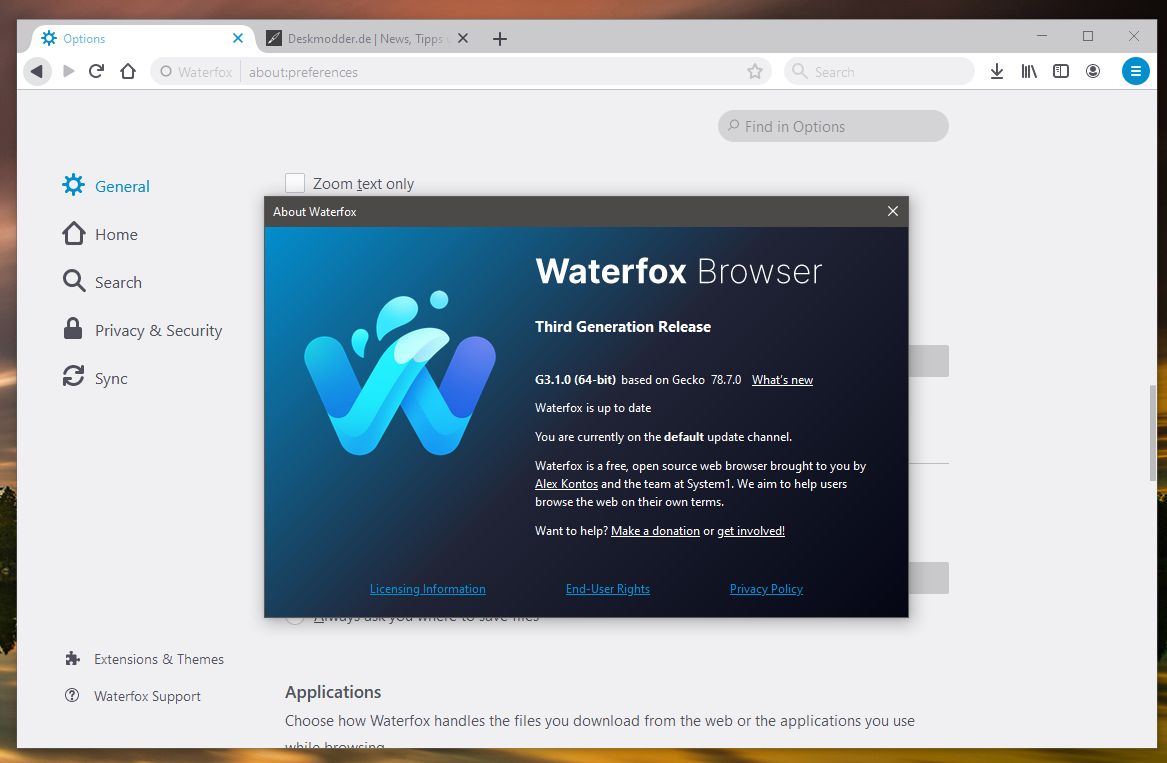Go to Privacy & Security settings
The height and width of the screenshot is (763, 1167).
coord(142,330)
